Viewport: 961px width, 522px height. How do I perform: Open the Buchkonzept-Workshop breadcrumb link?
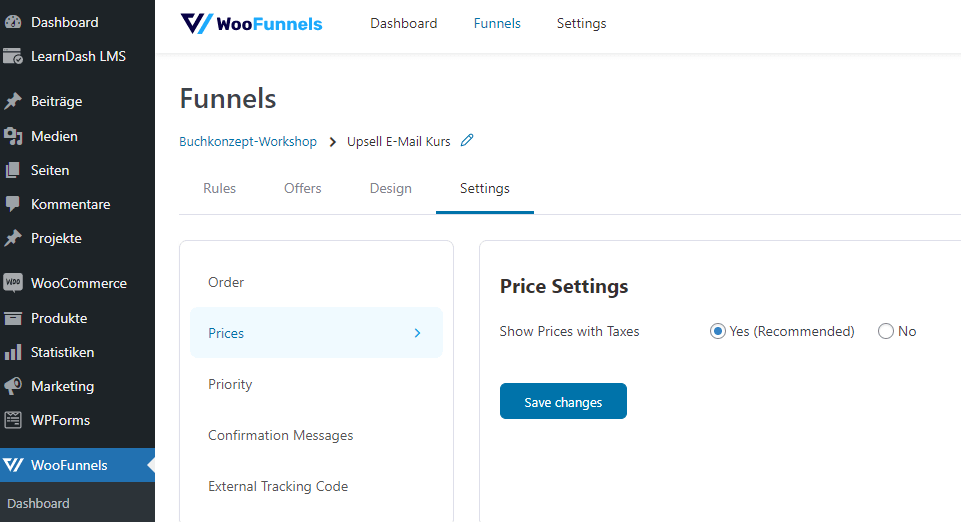coord(248,142)
